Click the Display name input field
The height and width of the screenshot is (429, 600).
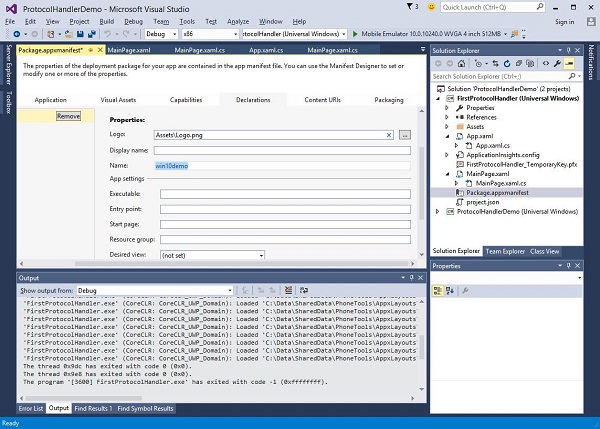(282, 150)
